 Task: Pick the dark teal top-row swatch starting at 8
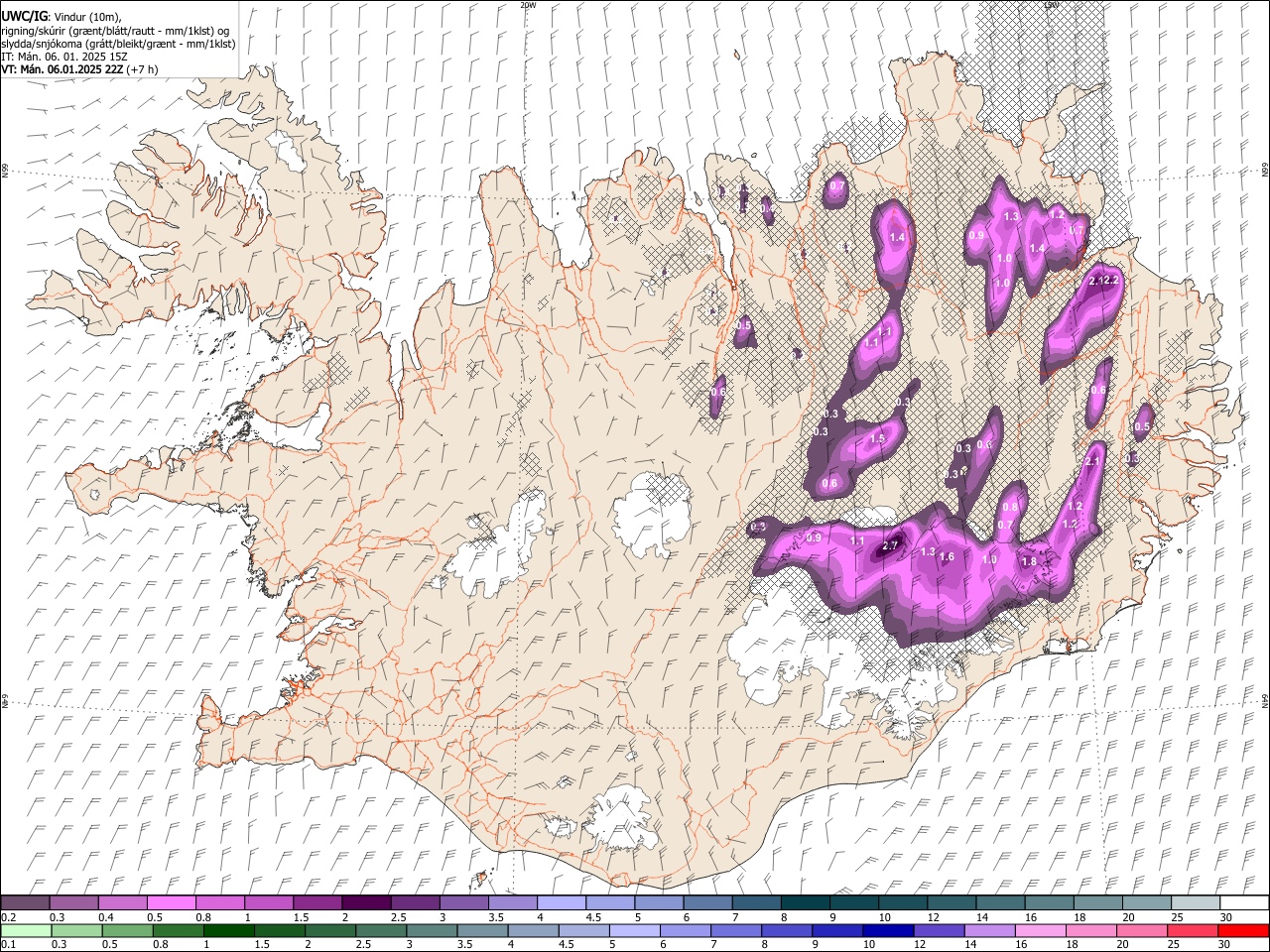(x=806, y=902)
